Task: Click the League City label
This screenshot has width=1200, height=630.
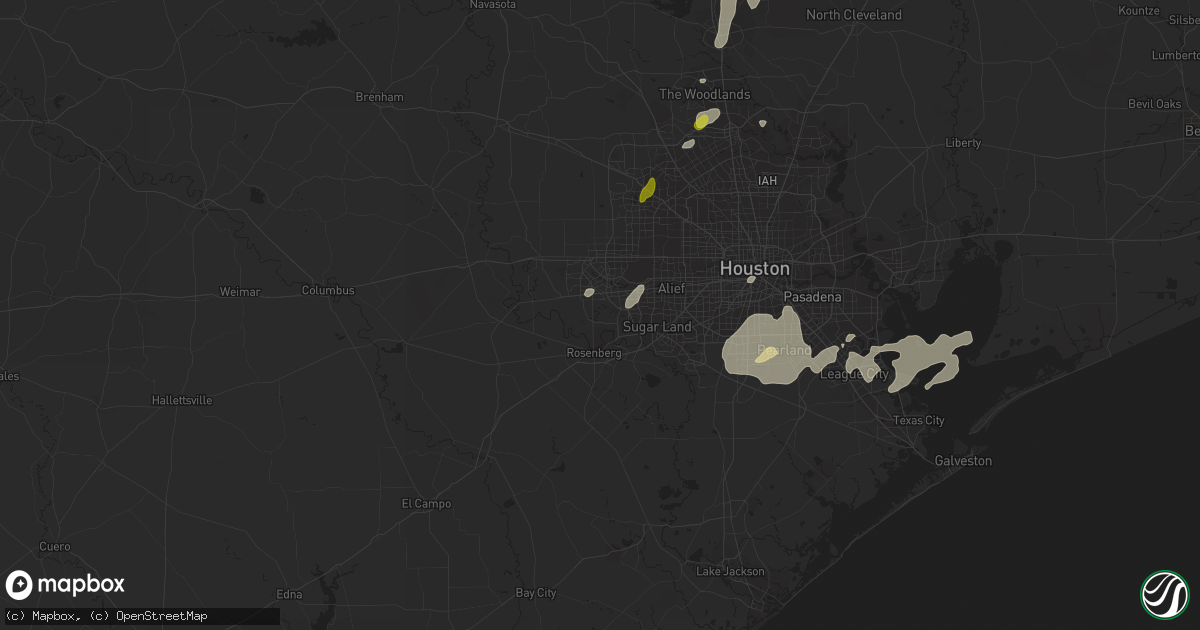Action: 854,374
